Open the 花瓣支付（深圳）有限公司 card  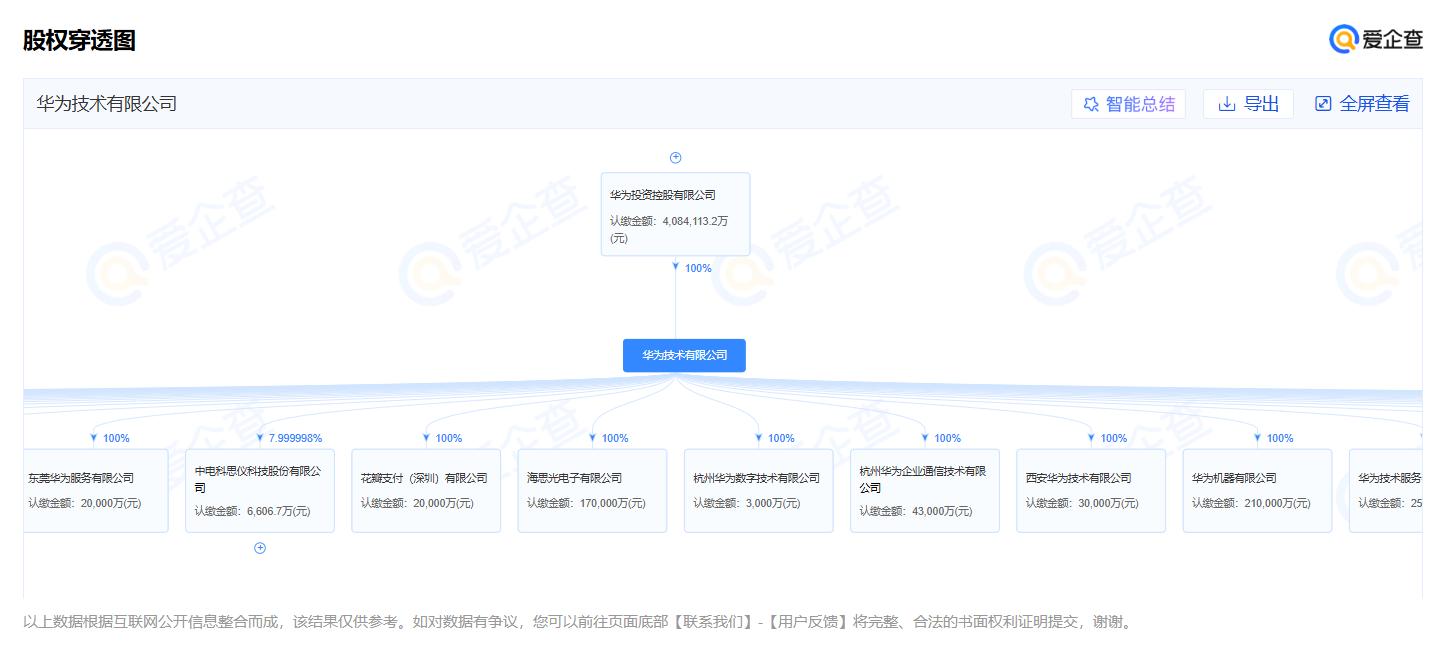[x=426, y=490]
